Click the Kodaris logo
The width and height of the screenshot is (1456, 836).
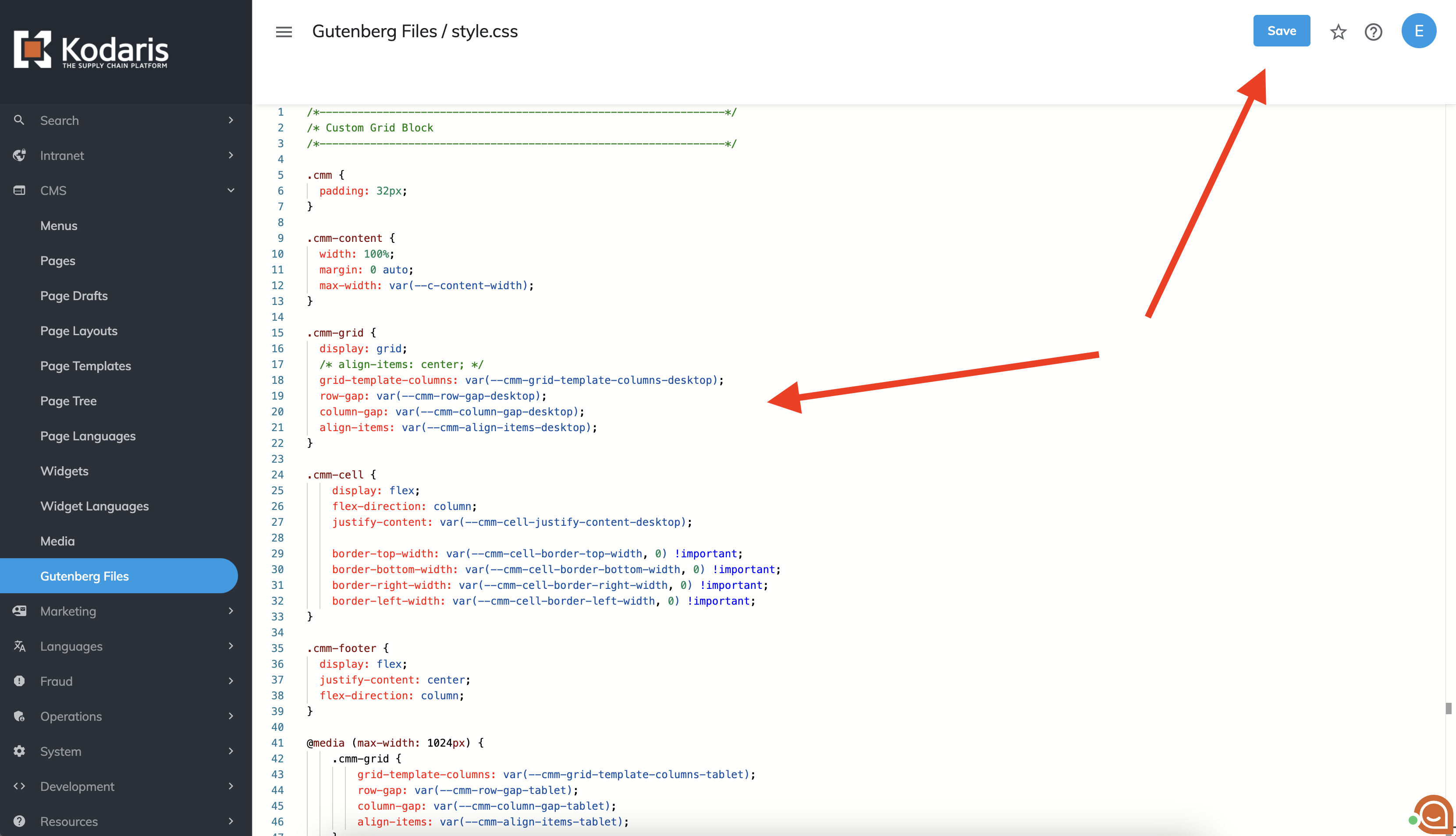[91, 50]
